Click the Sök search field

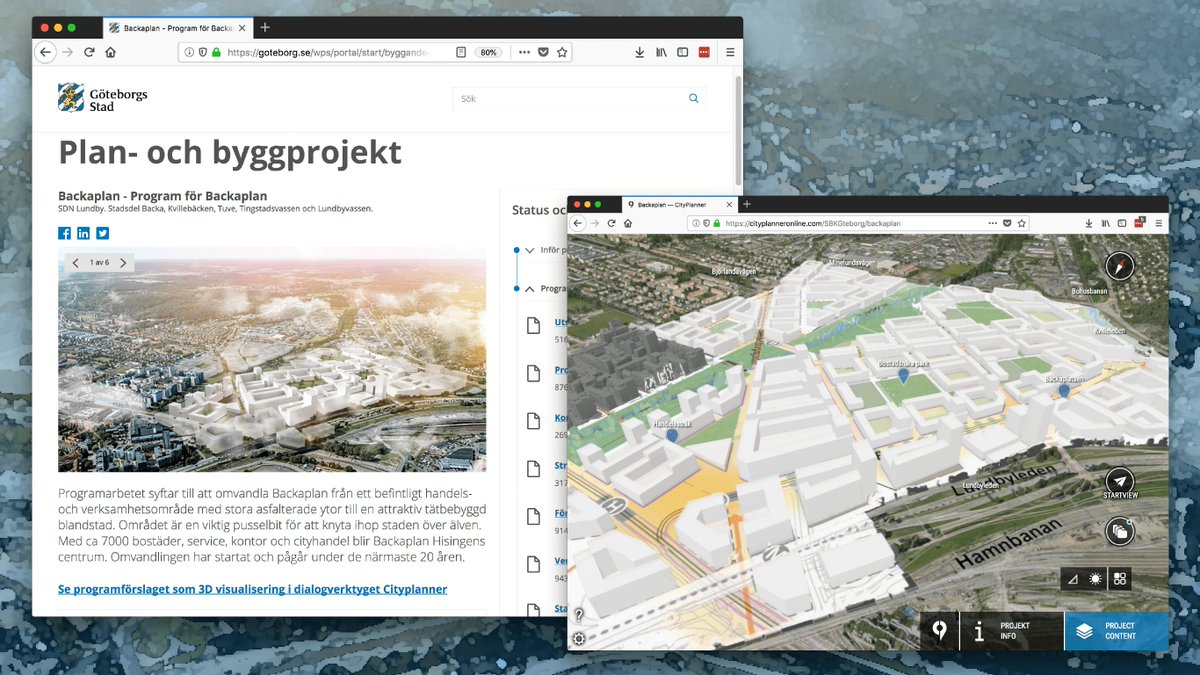coord(579,98)
